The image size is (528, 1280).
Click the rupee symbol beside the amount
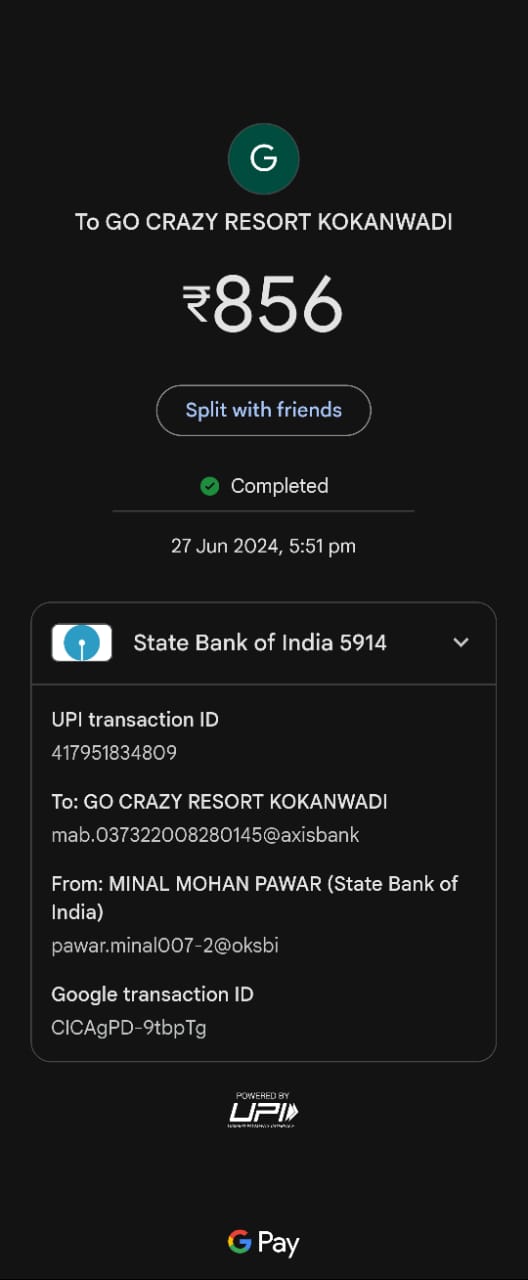click(196, 304)
